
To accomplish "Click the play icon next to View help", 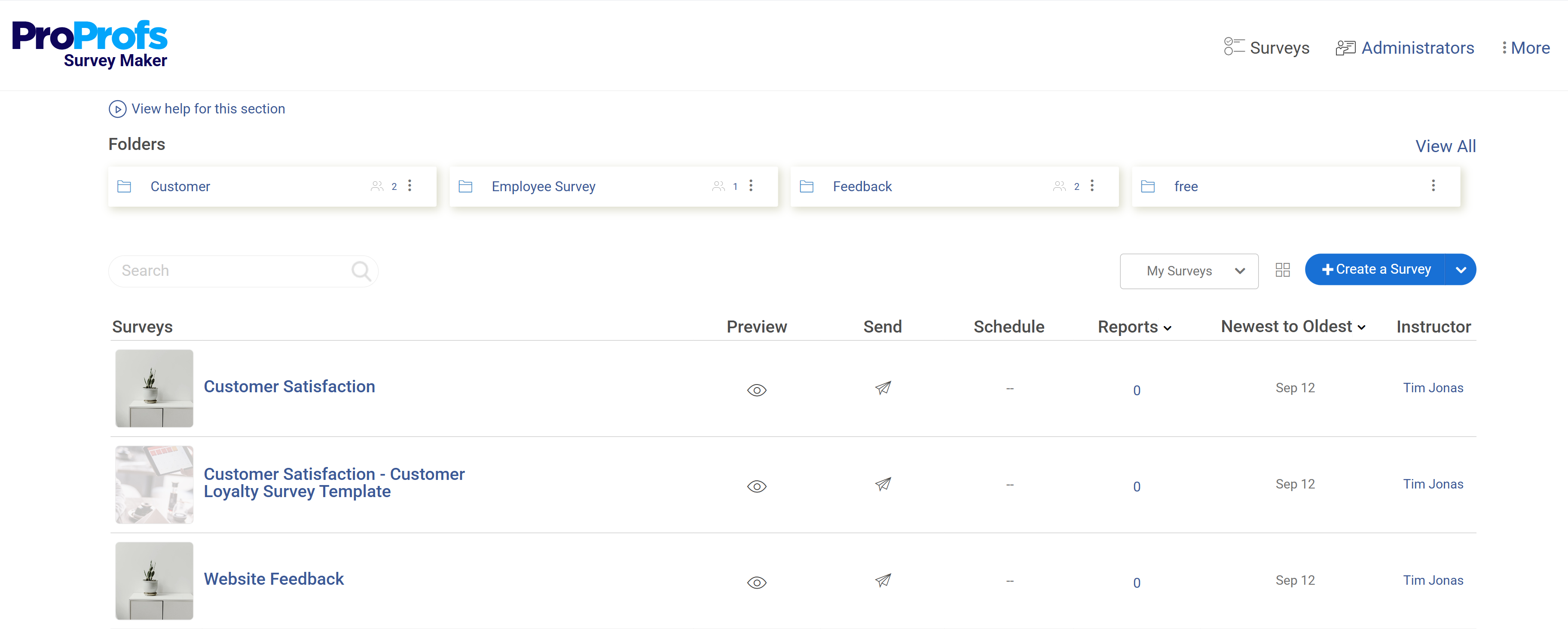I will [x=117, y=109].
